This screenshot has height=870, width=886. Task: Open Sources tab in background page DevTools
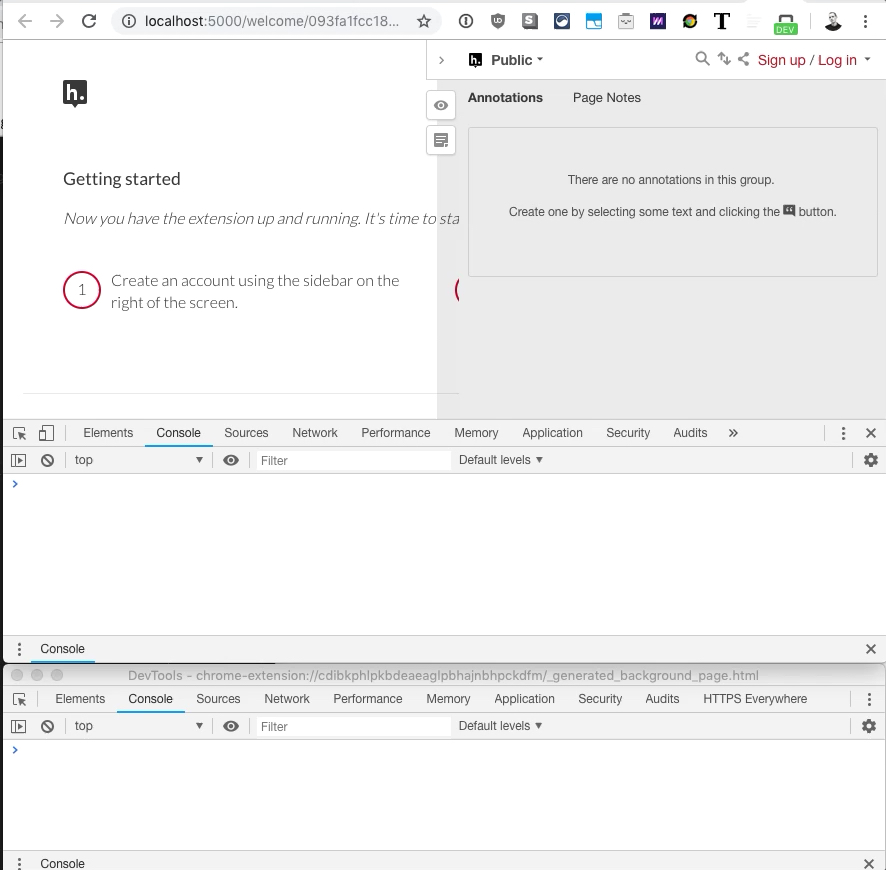tap(218, 699)
